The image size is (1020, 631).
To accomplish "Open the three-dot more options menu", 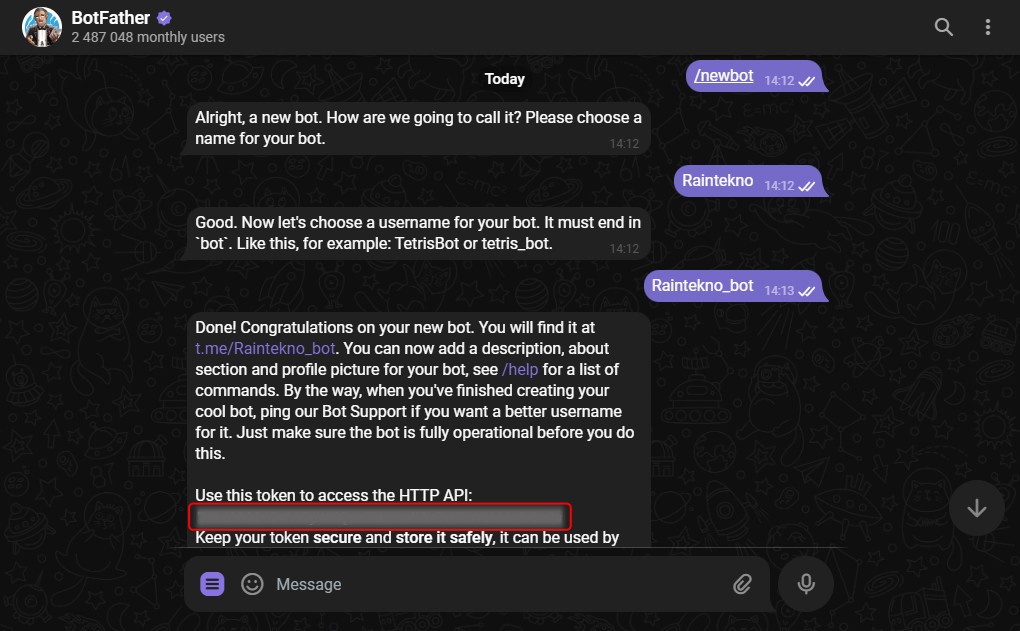I will 988,27.
